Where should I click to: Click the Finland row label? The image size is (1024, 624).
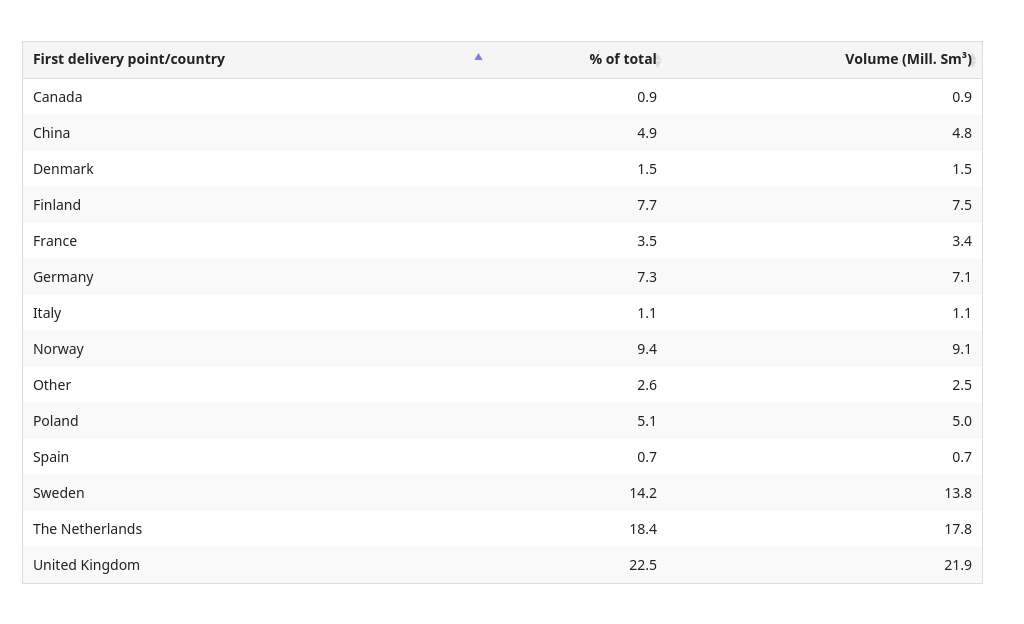[x=57, y=205]
